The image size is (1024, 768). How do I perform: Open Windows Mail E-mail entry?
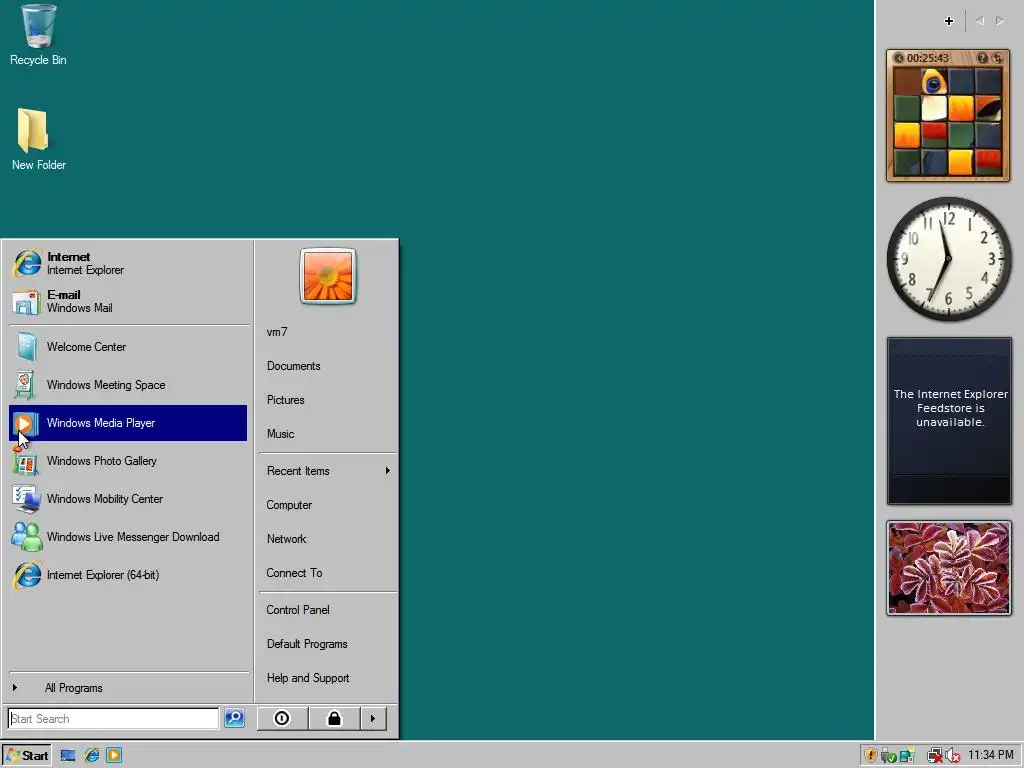(x=128, y=301)
